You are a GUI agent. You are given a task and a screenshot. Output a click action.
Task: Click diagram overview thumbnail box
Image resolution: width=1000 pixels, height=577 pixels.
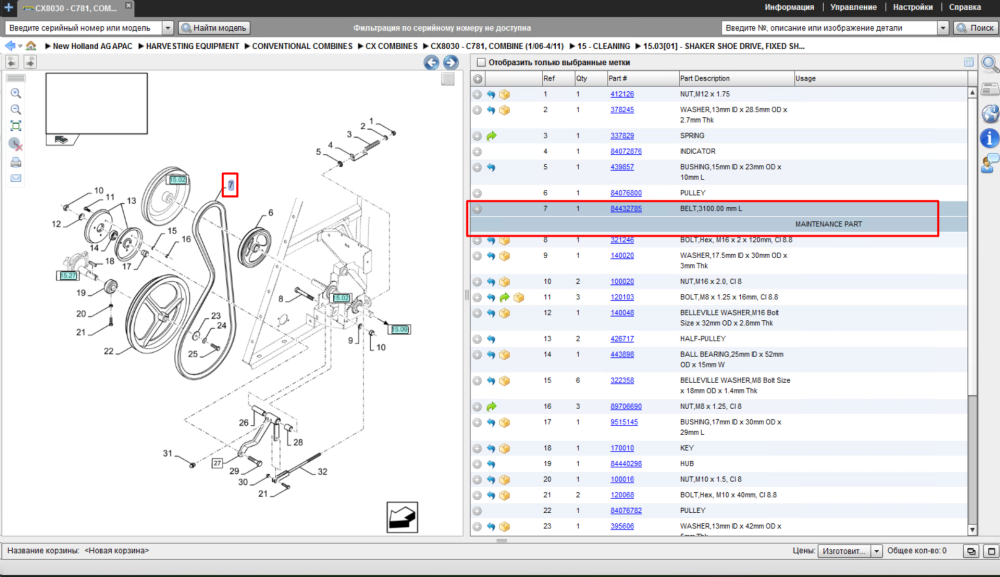tap(96, 103)
